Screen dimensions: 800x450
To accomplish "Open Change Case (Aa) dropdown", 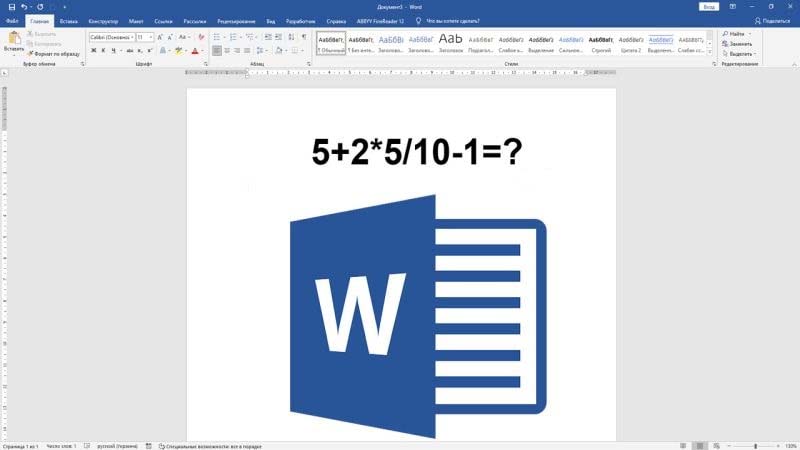I will pyautogui.click(x=184, y=37).
